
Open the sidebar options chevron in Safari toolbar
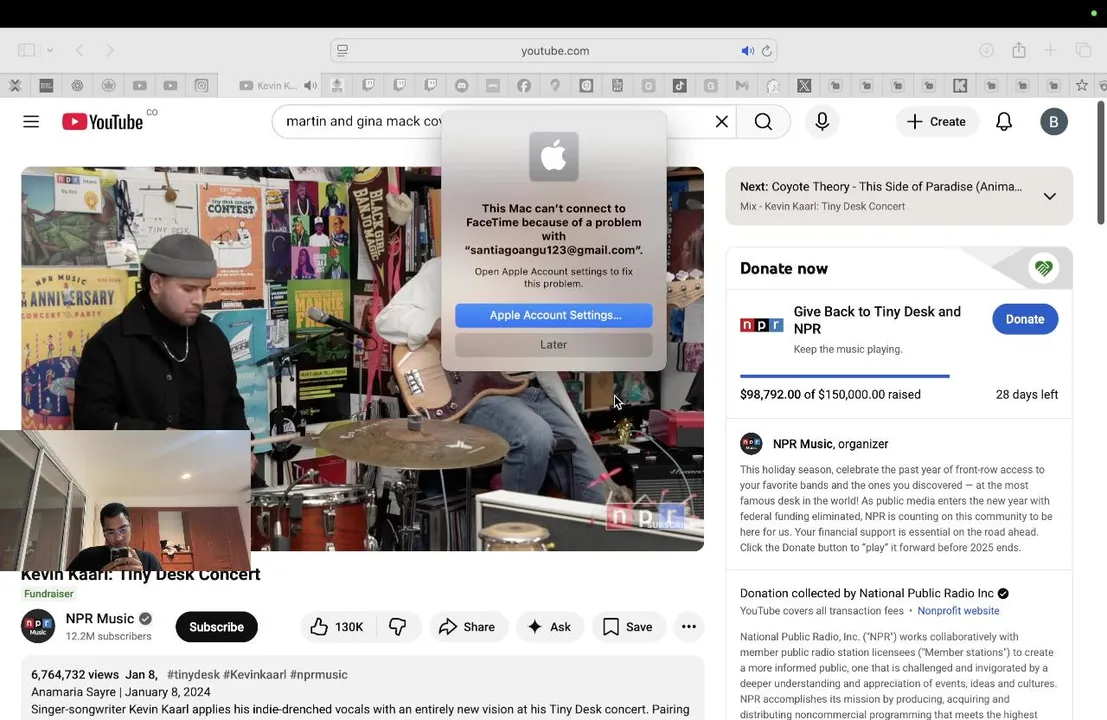[50, 50]
